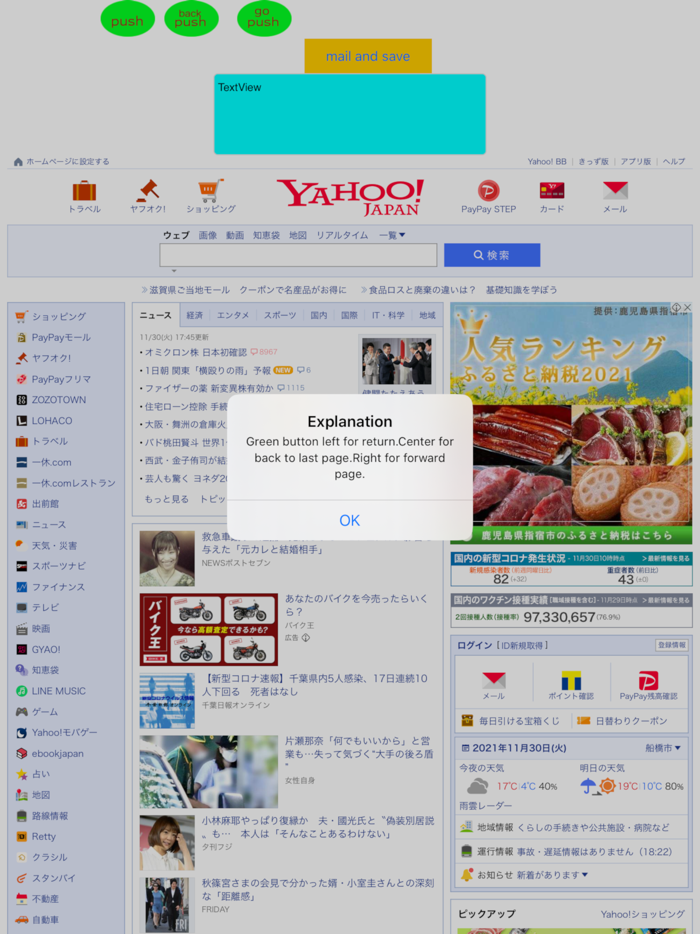Click the blue 検索 search button

coord(492,255)
